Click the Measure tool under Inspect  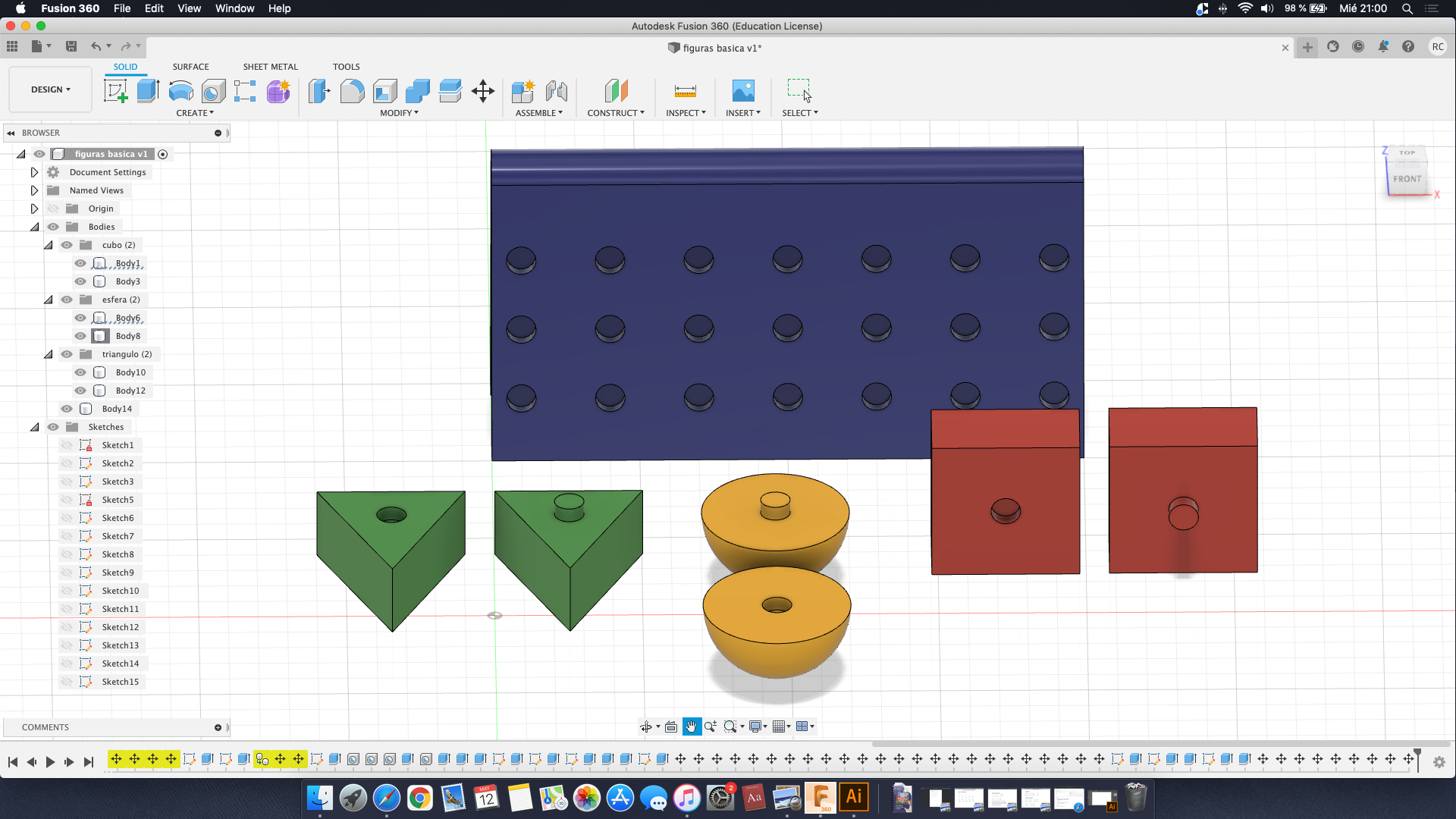pyautogui.click(x=685, y=91)
